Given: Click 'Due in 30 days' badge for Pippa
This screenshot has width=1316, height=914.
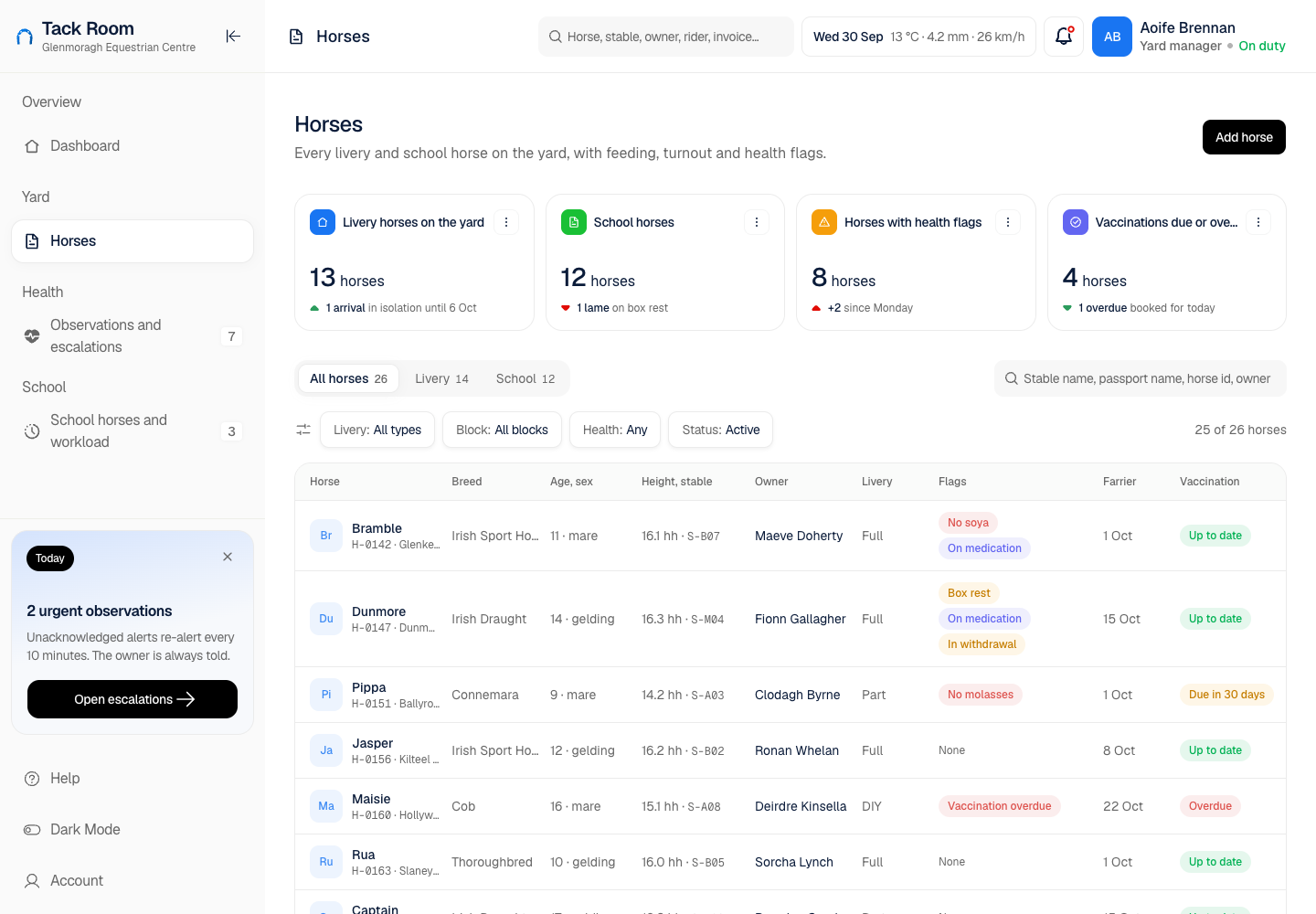Looking at the screenshot, I should click(x=1226, y=695).
